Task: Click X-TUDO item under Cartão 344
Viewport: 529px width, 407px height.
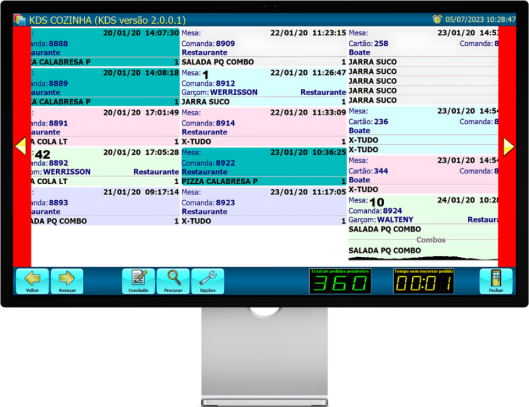Action: (423, 190)
